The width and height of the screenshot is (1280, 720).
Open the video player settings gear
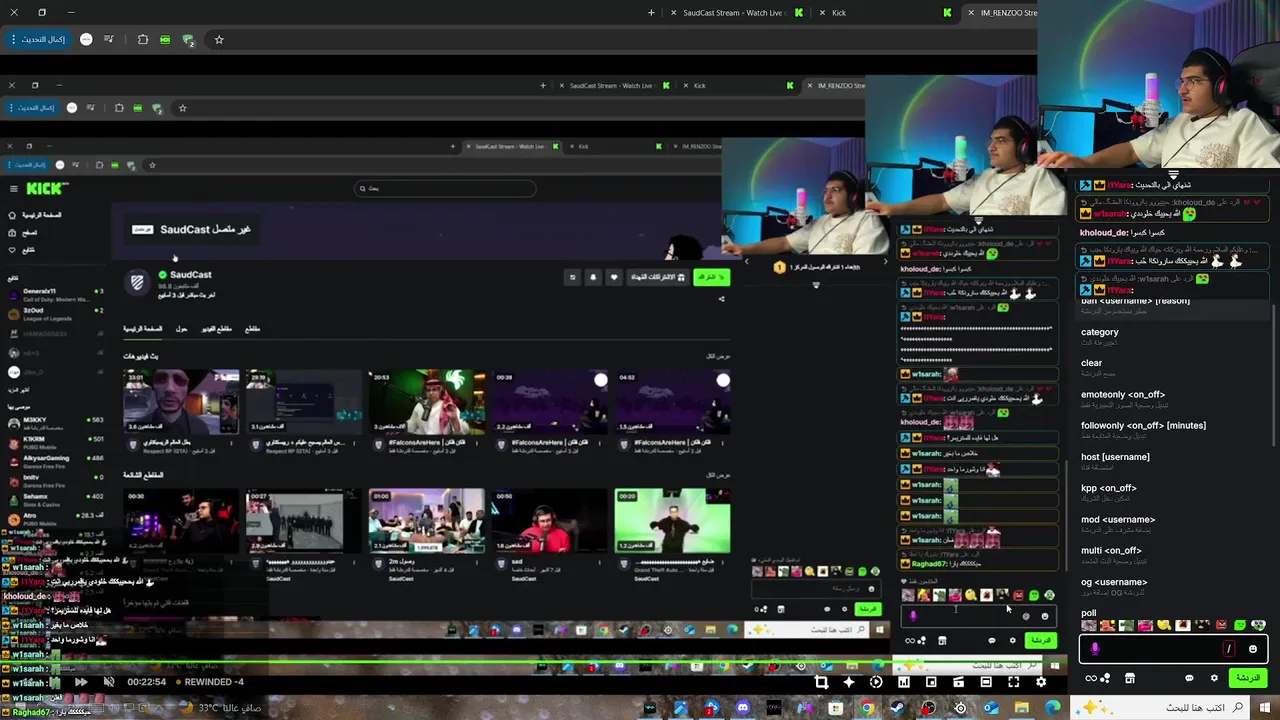click(x=1041, y=682)
